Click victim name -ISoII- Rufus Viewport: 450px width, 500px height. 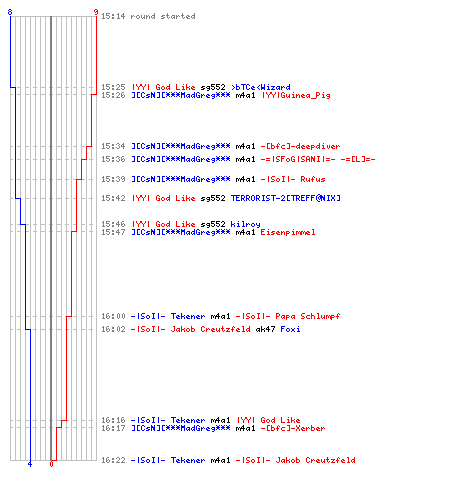point(293,179)
